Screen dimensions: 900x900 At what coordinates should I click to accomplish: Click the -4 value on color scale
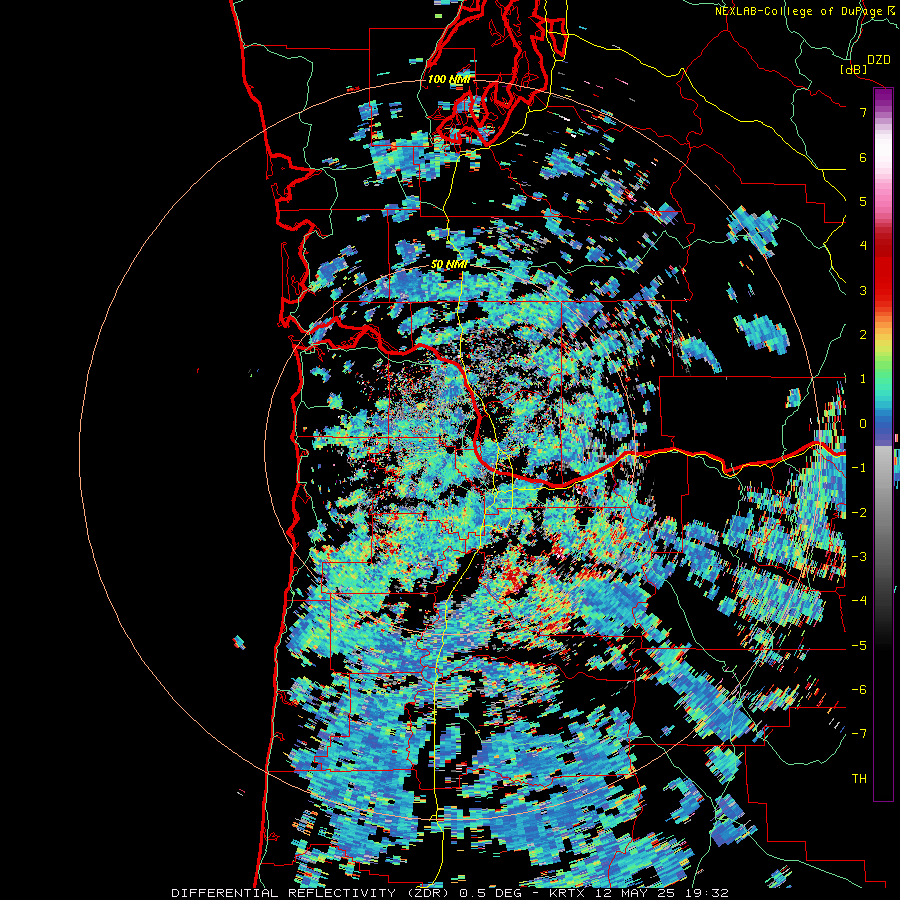coord(859,601)
